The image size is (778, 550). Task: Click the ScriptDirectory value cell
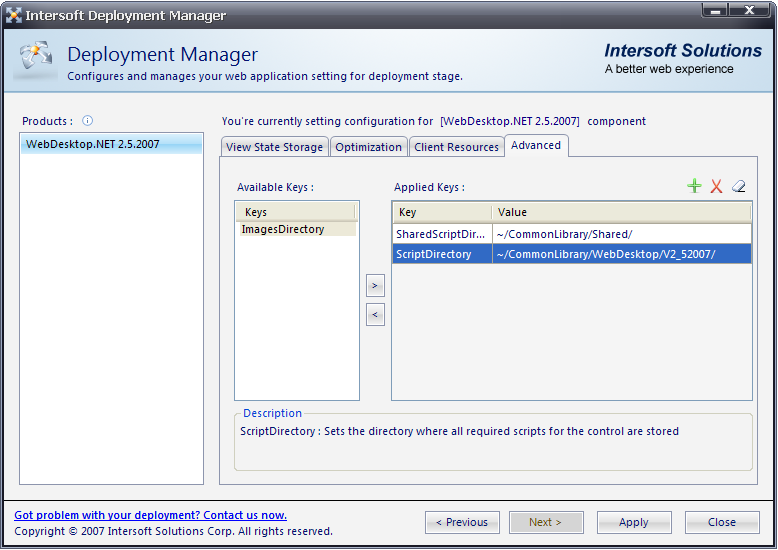click(620, 254)
